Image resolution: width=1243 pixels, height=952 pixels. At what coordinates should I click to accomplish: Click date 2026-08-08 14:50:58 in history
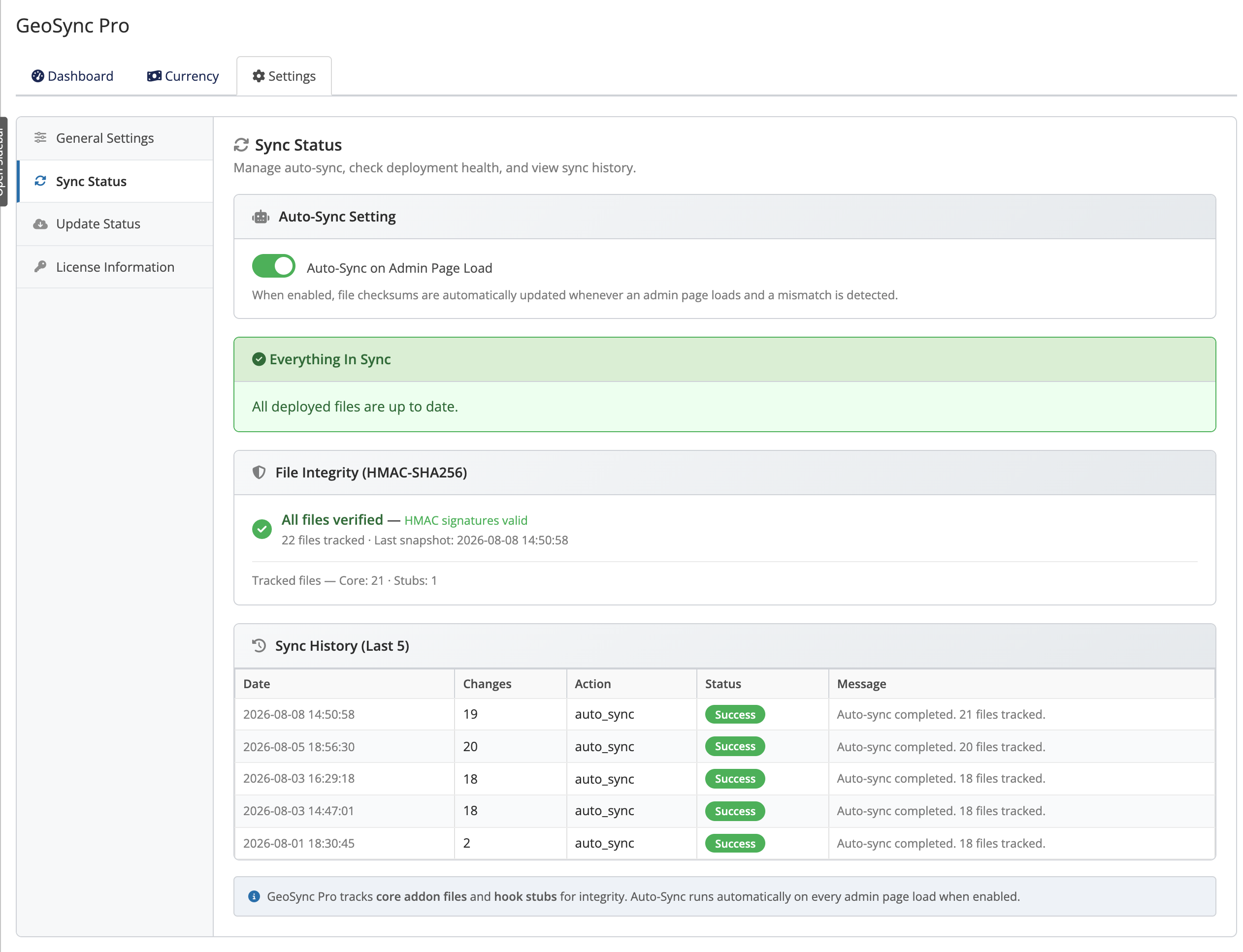tap(299, 715)
